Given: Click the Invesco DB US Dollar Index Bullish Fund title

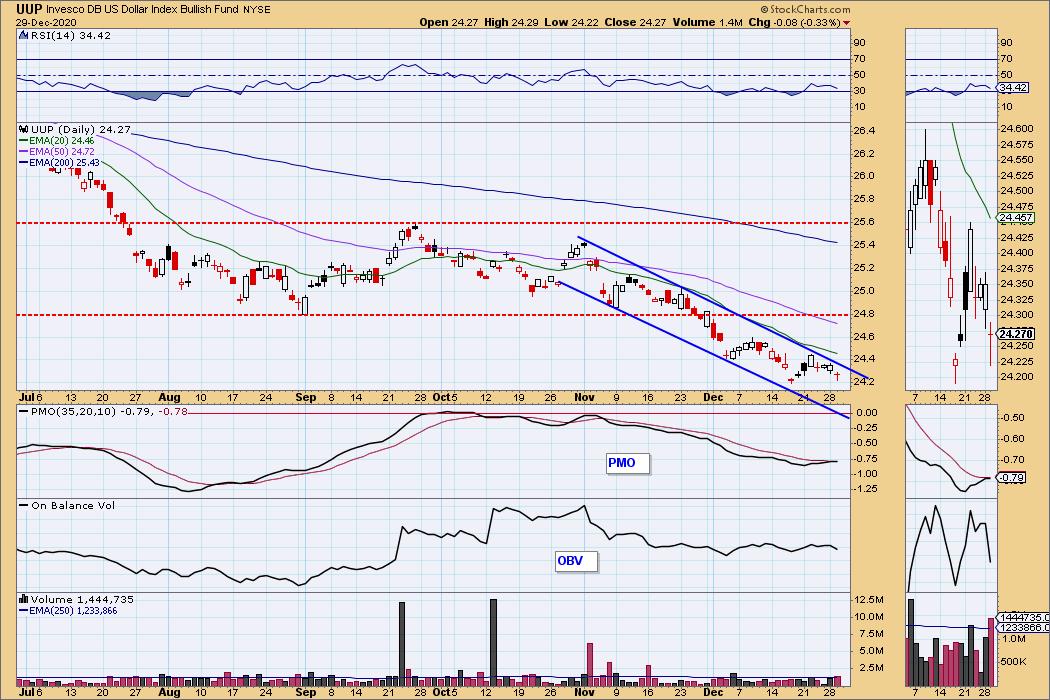Looking at the screenshot, I should 141,9.
